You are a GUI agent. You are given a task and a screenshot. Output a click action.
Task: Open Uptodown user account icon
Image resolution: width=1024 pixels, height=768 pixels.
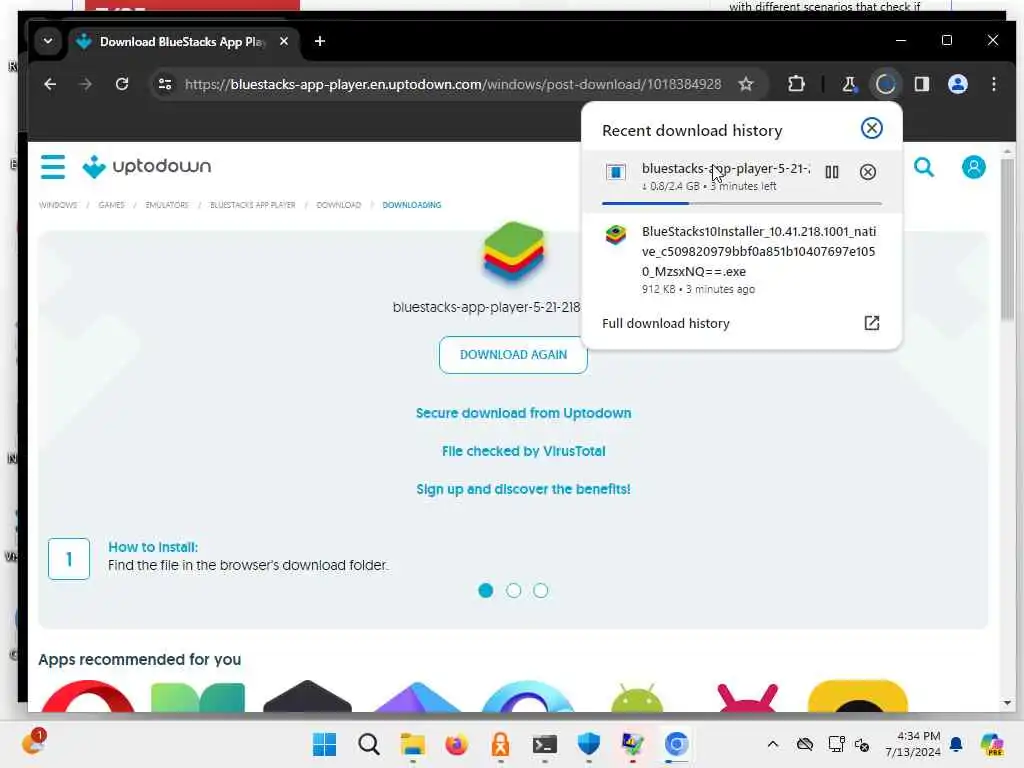(x=973, y=167)
